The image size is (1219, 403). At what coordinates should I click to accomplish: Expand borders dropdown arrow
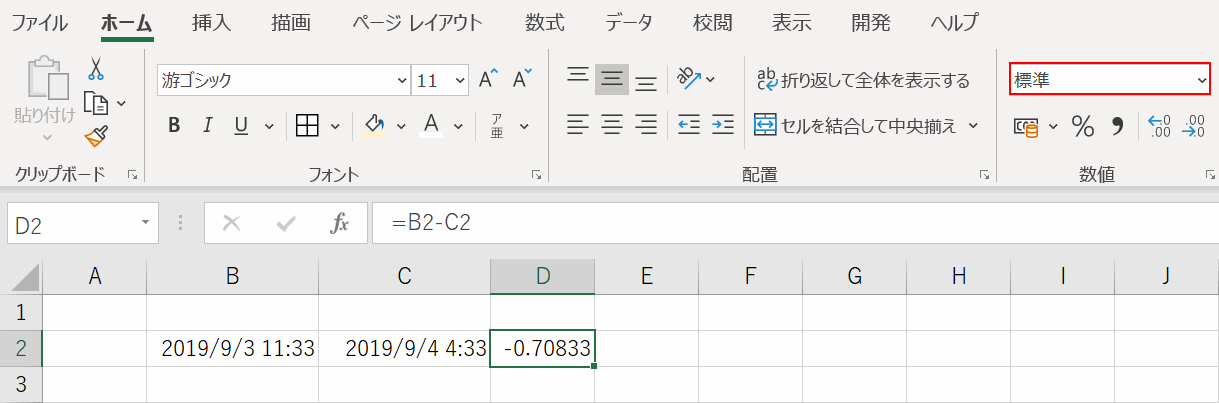[335, 126]
